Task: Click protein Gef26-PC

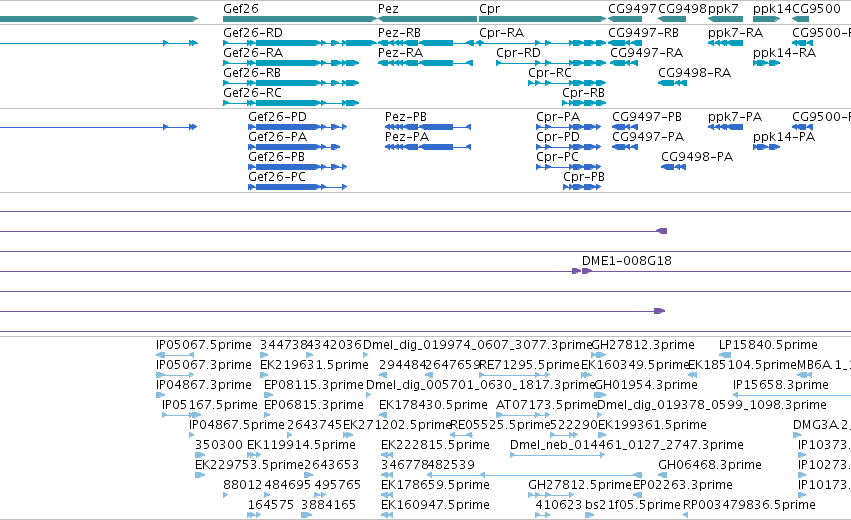Action: coord(277,177)
